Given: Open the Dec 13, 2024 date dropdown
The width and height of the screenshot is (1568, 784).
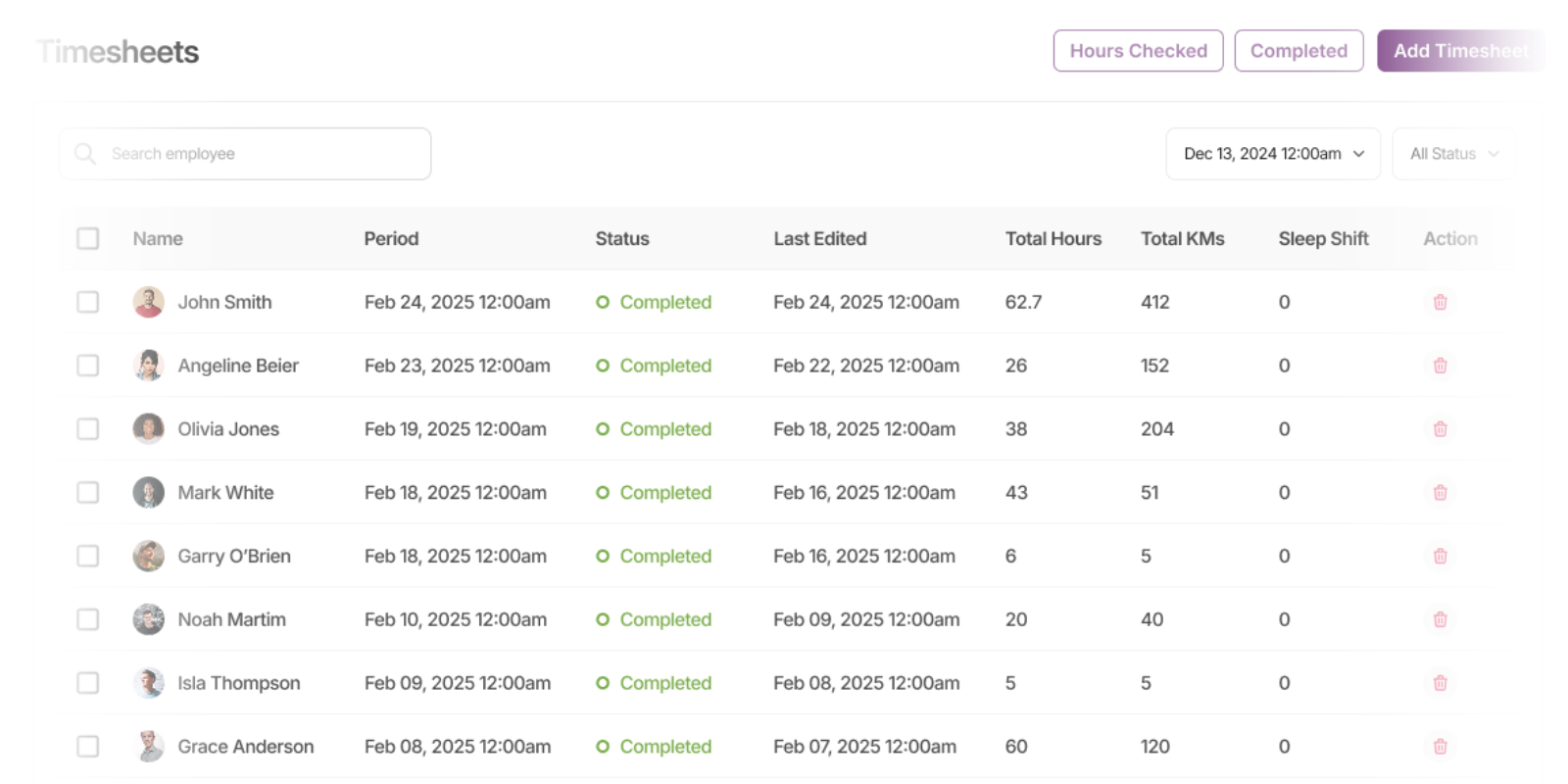Looking at the screenshot, I should pyautogui.click(x=1273, y=154).
